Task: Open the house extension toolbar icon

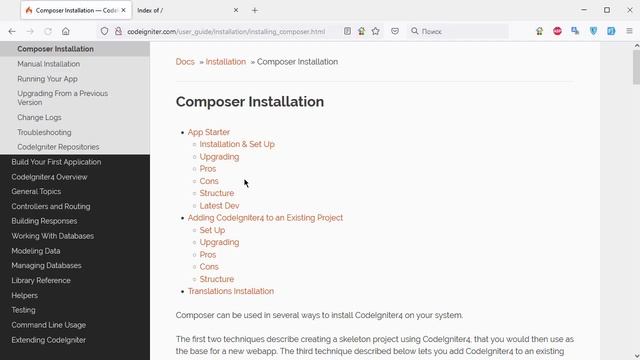Action: [x=540, y=31]
